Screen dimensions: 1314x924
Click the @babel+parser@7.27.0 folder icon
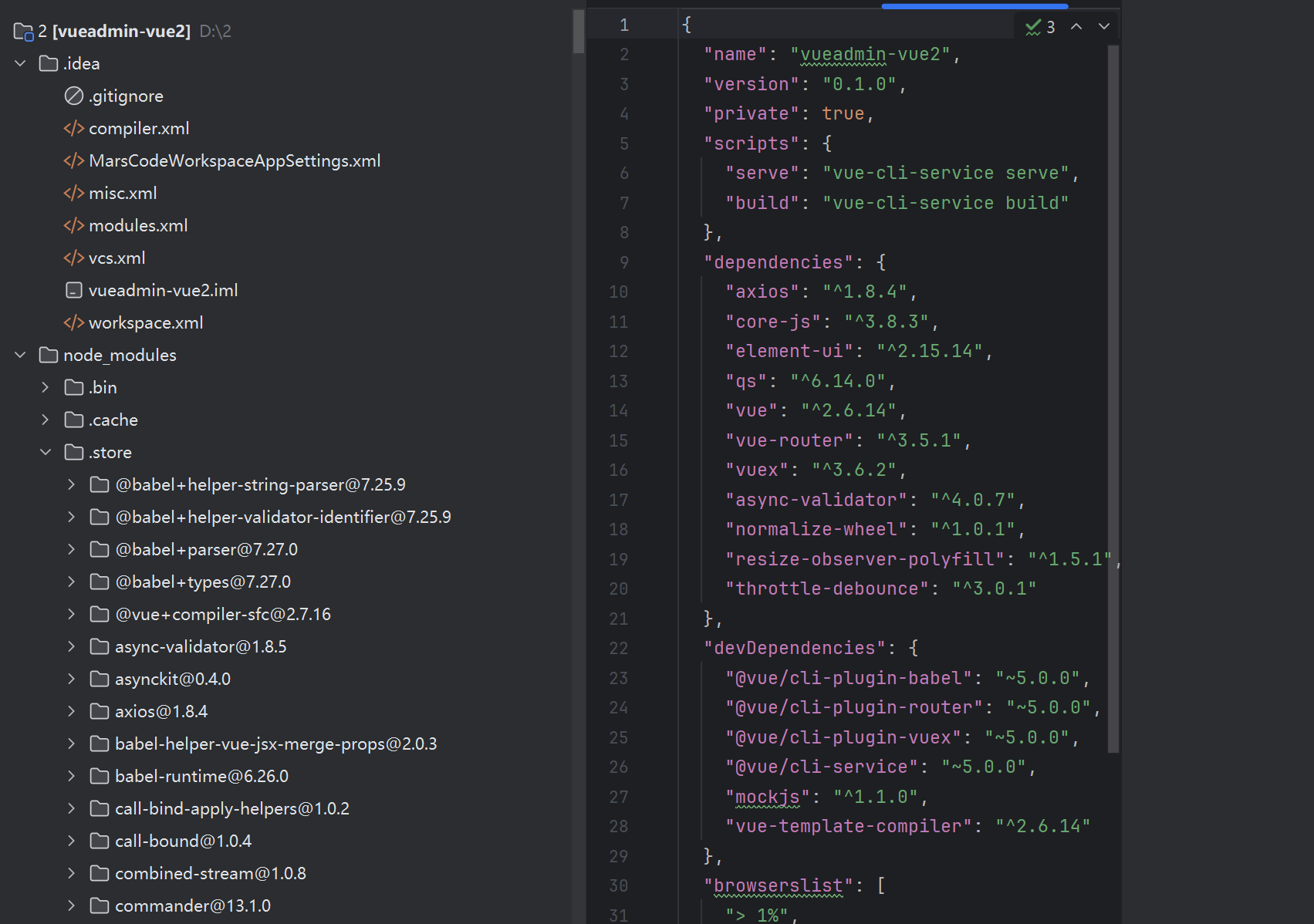click(100, 549)
